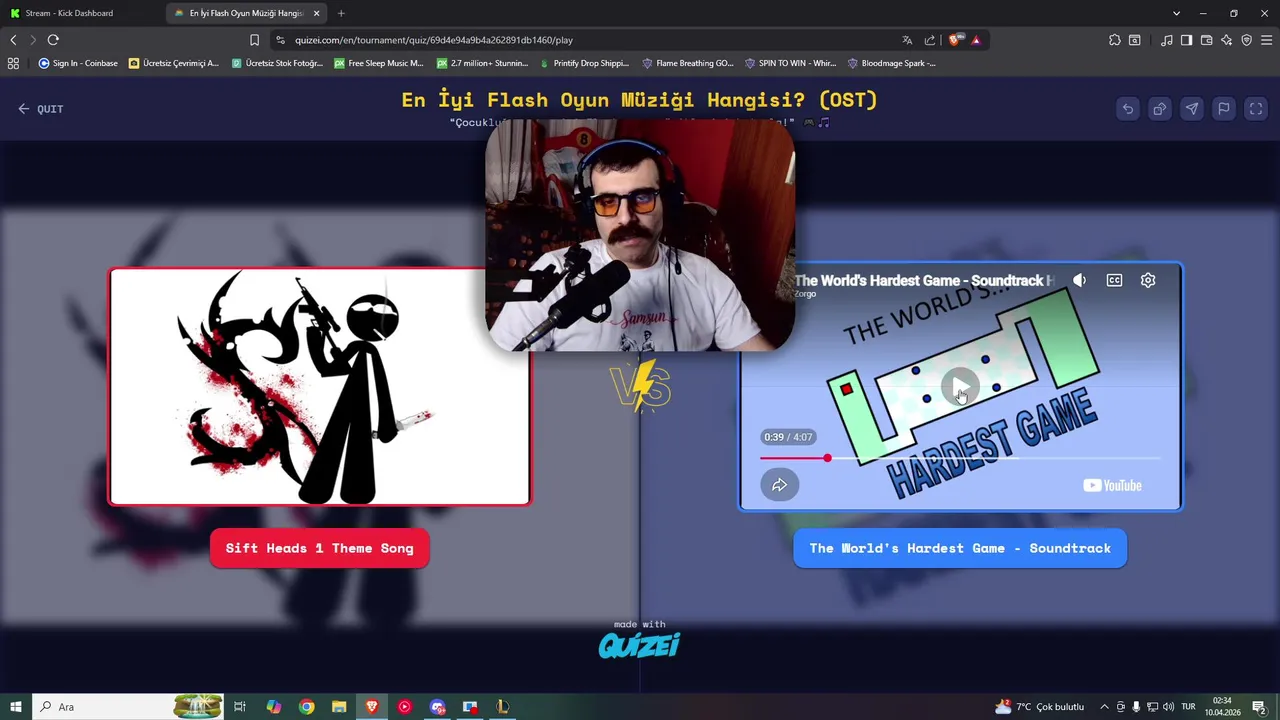Image resolution: width=1280 pixels, height=720 pixels.
Task: Quit the quiz tournament
Action: tap(41, 109)
